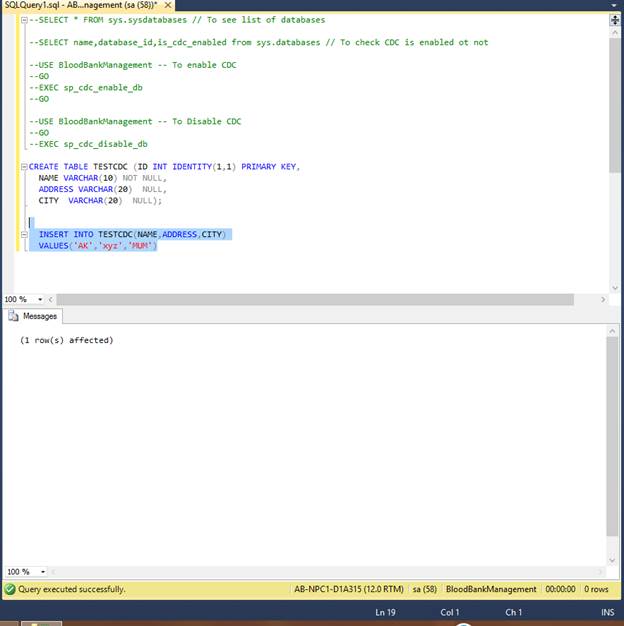Screen dimensions: 624x626
Task: Click the 'Ln 19' line indicator
Action: pos(385,612)
